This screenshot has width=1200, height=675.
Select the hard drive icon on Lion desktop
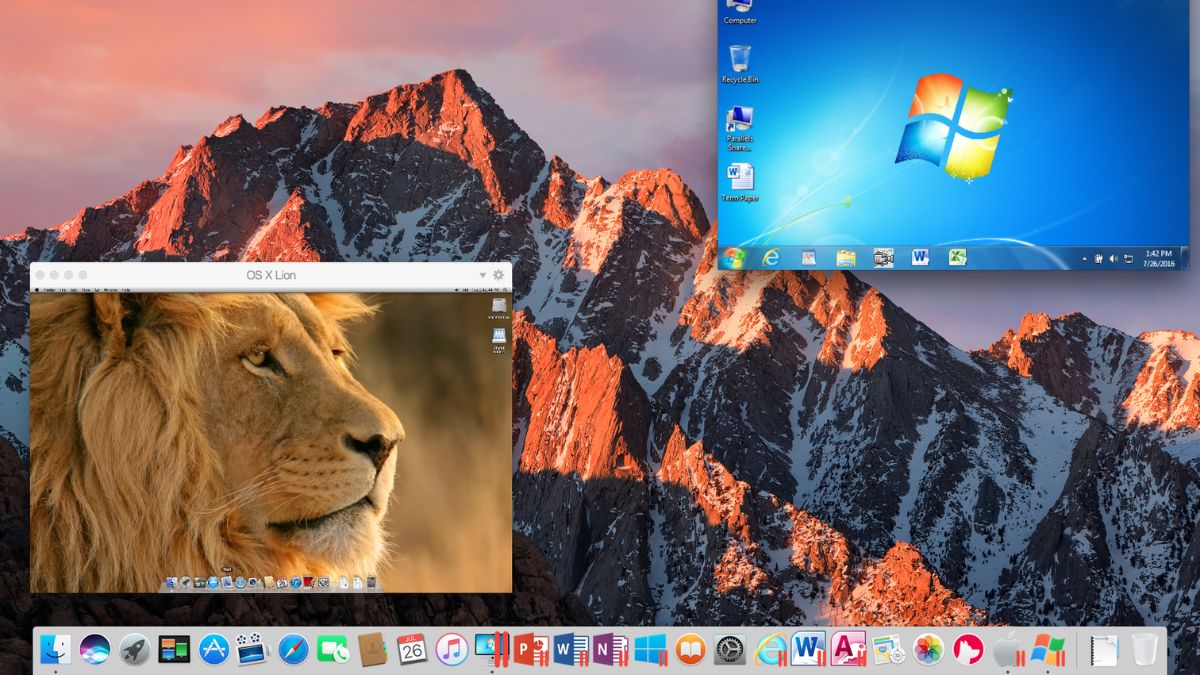tap(498, 307)
